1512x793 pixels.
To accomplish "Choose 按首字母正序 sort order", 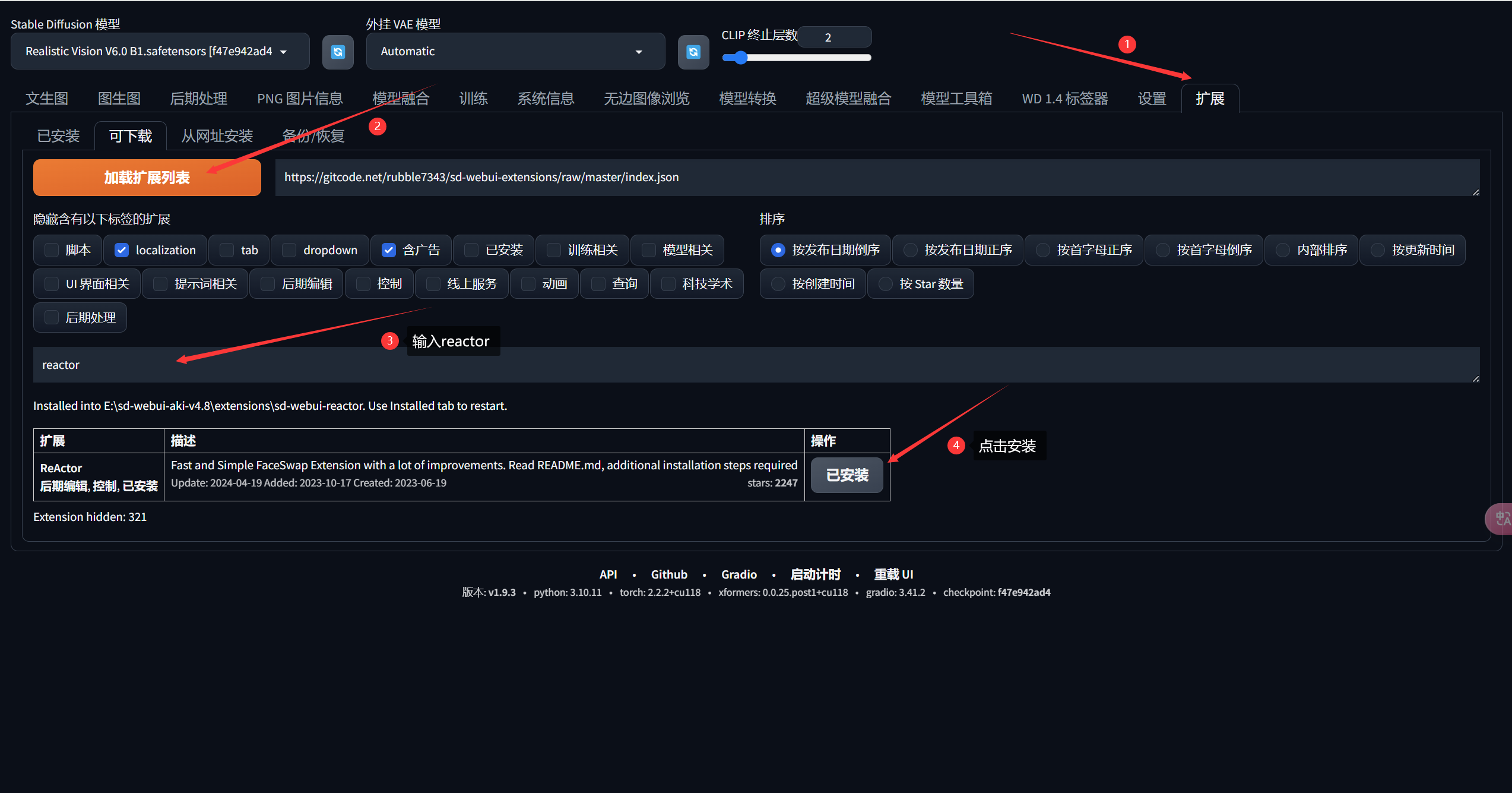I will click(1043, 250).
